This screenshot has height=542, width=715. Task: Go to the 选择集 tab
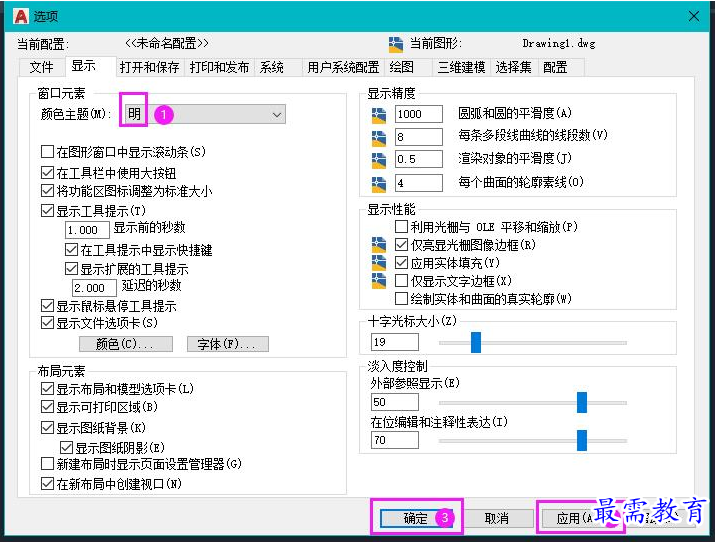point(514,67)
